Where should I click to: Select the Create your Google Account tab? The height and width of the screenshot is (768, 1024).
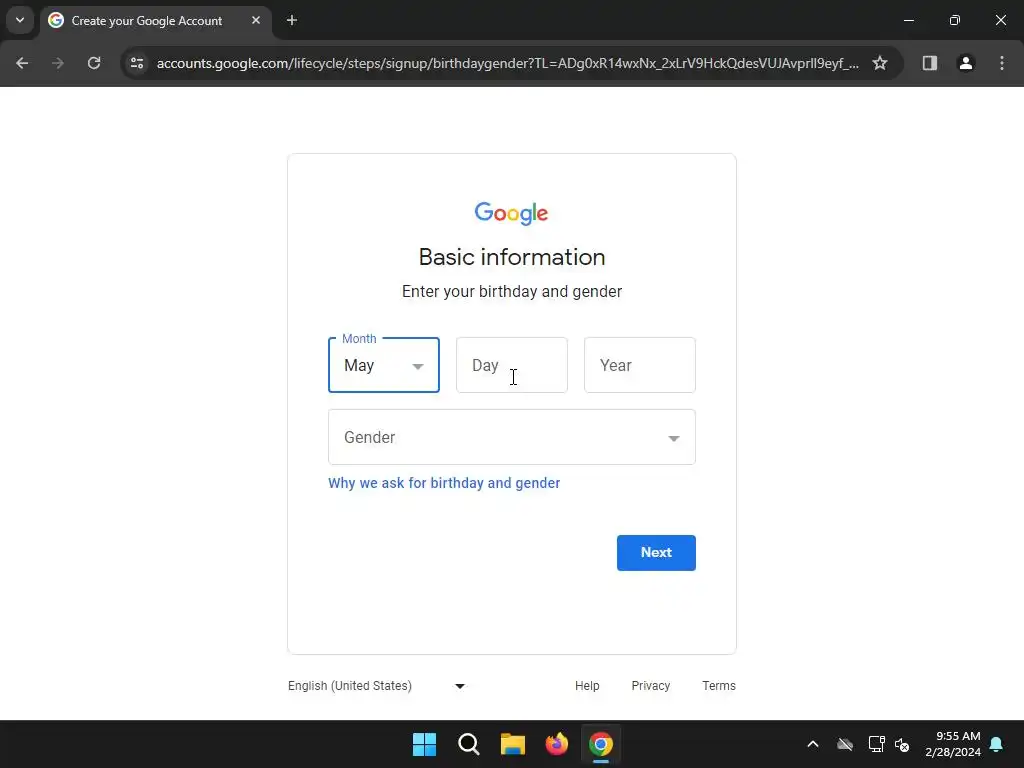[x=157, y=21]
